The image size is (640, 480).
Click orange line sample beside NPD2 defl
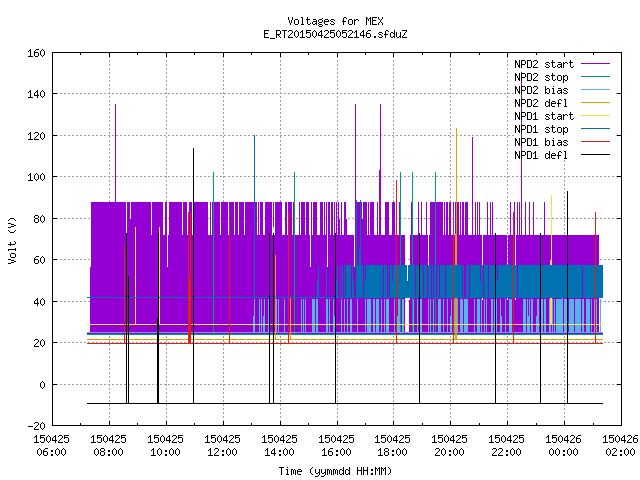[596, 103]
